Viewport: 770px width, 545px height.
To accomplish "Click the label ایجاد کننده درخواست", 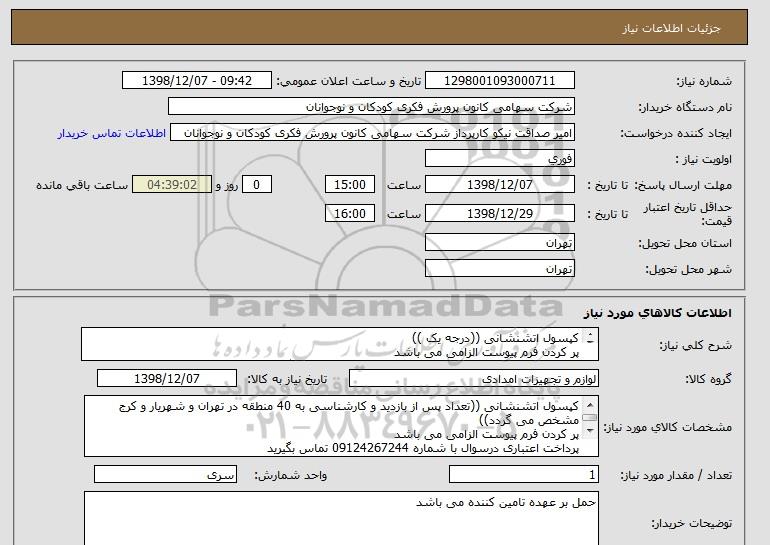I will pyautogui.click(x=676, y=134).
